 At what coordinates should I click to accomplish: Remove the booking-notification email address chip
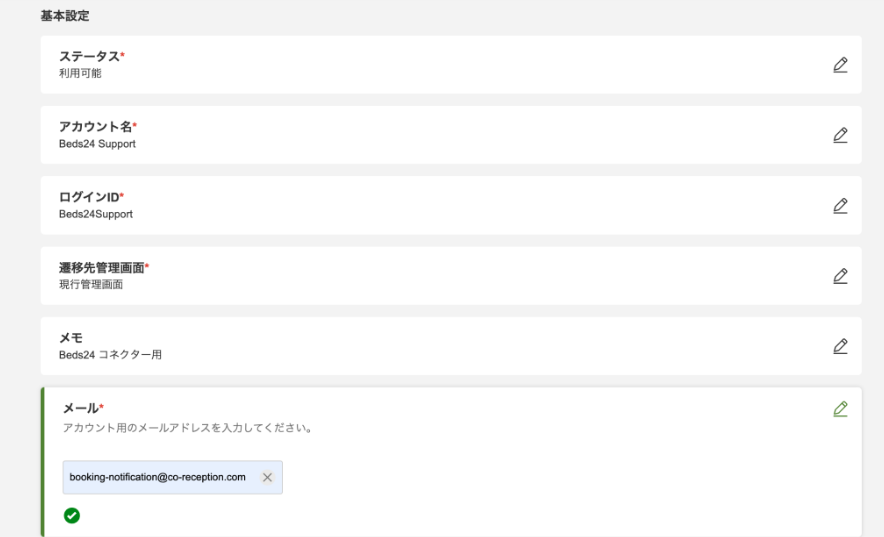267,478
